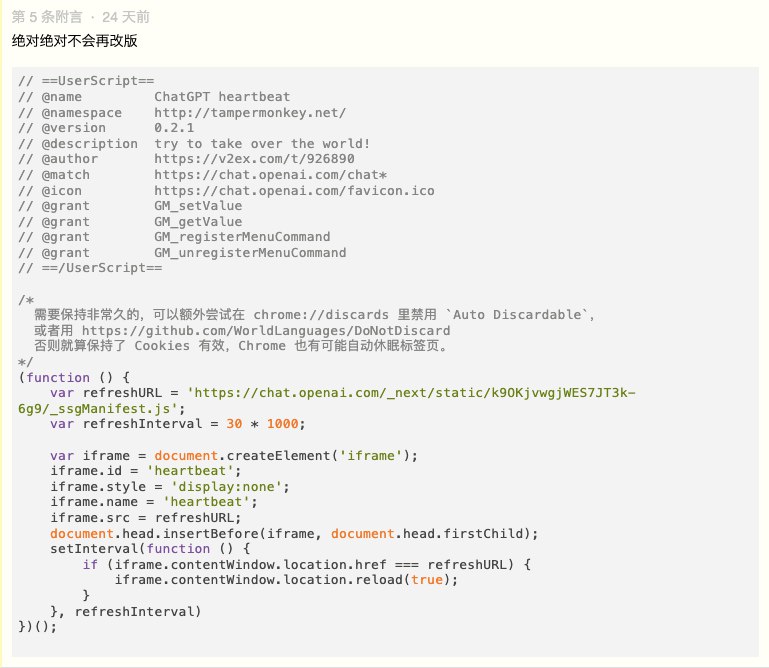769x668 pixels.
Task: Click the wrapped string '6g9/_ssgManifest.js'
Action: (x=97, y=409)
